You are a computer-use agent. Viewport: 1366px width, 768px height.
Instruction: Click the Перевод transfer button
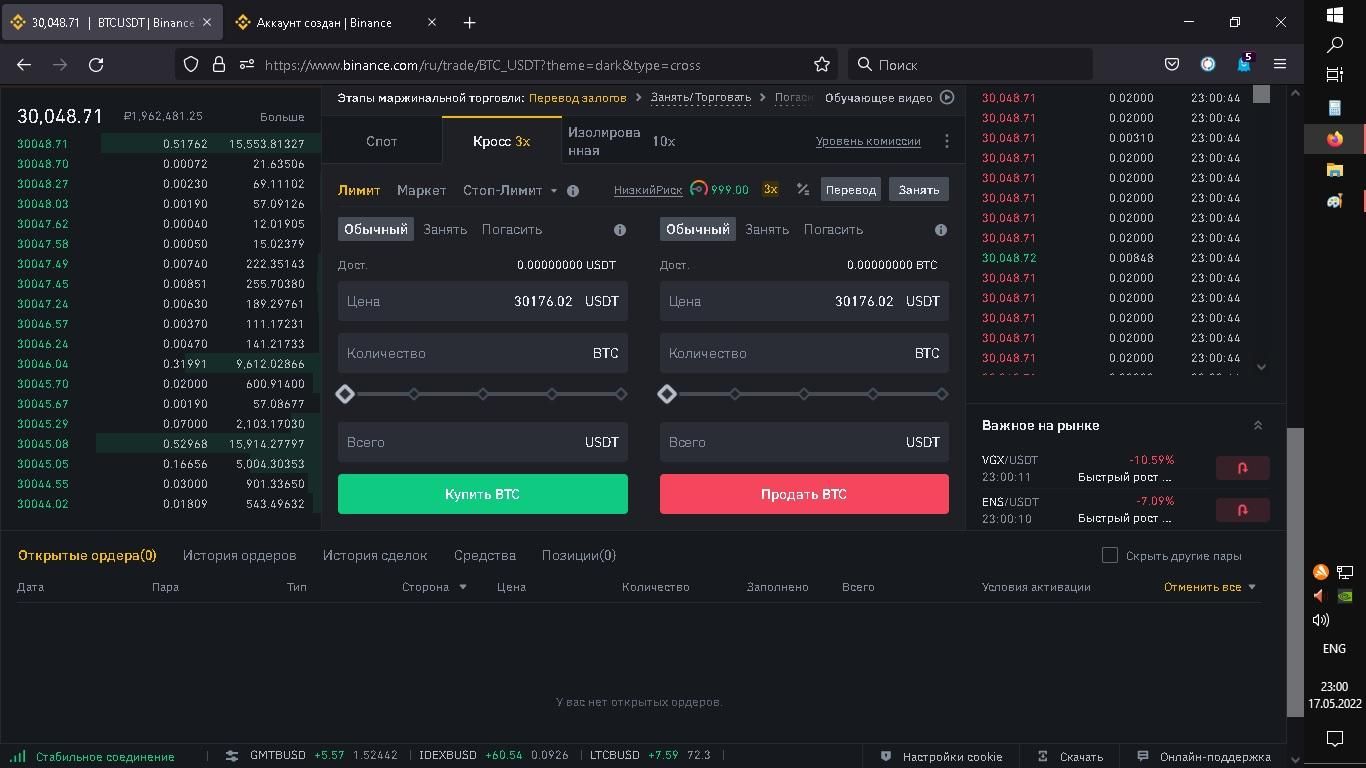pos(851,189)
